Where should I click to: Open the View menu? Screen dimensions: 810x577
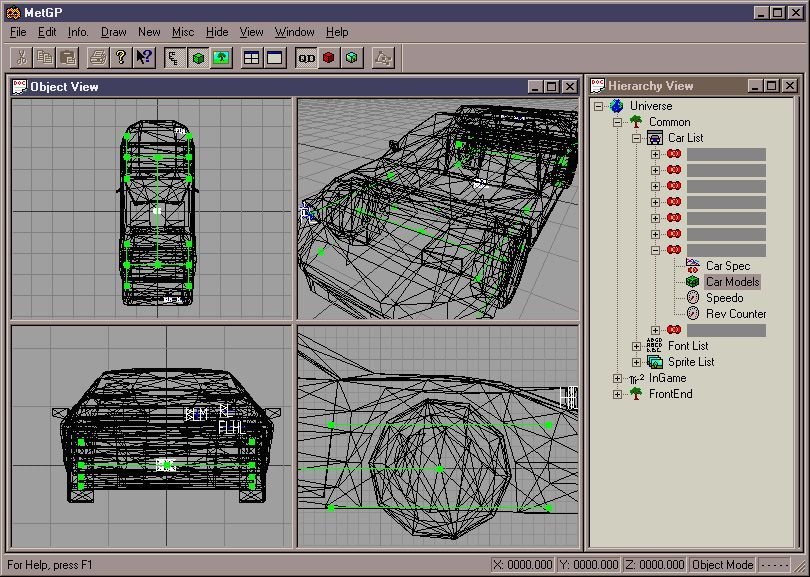point(252,32)
